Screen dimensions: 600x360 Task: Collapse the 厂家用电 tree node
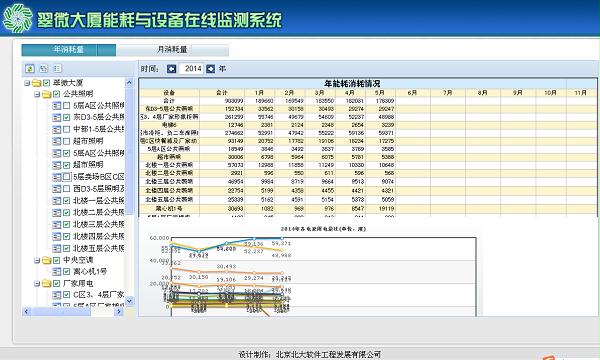tap(37, 283)
